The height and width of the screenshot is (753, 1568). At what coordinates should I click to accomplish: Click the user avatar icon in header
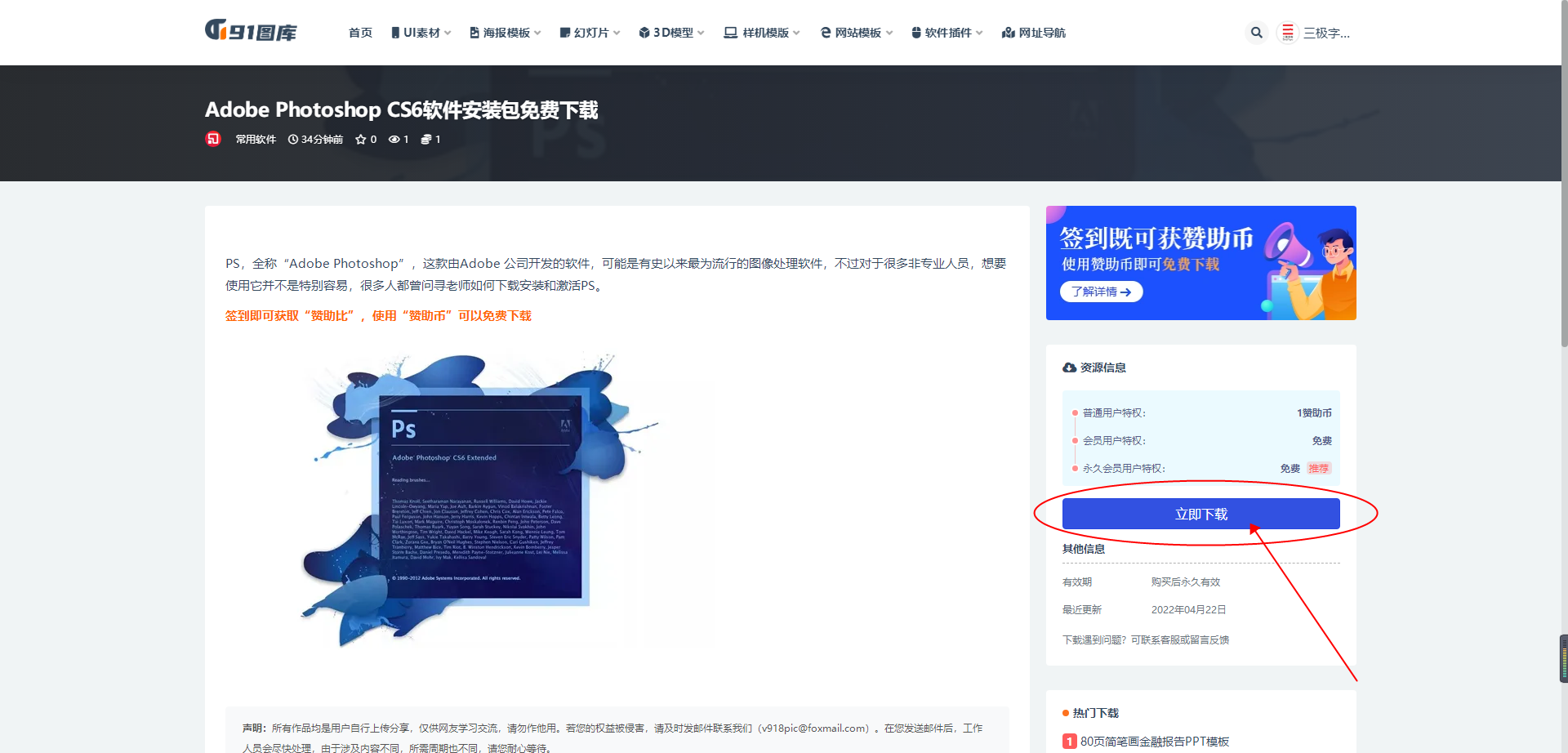[x=1287, y=33]
